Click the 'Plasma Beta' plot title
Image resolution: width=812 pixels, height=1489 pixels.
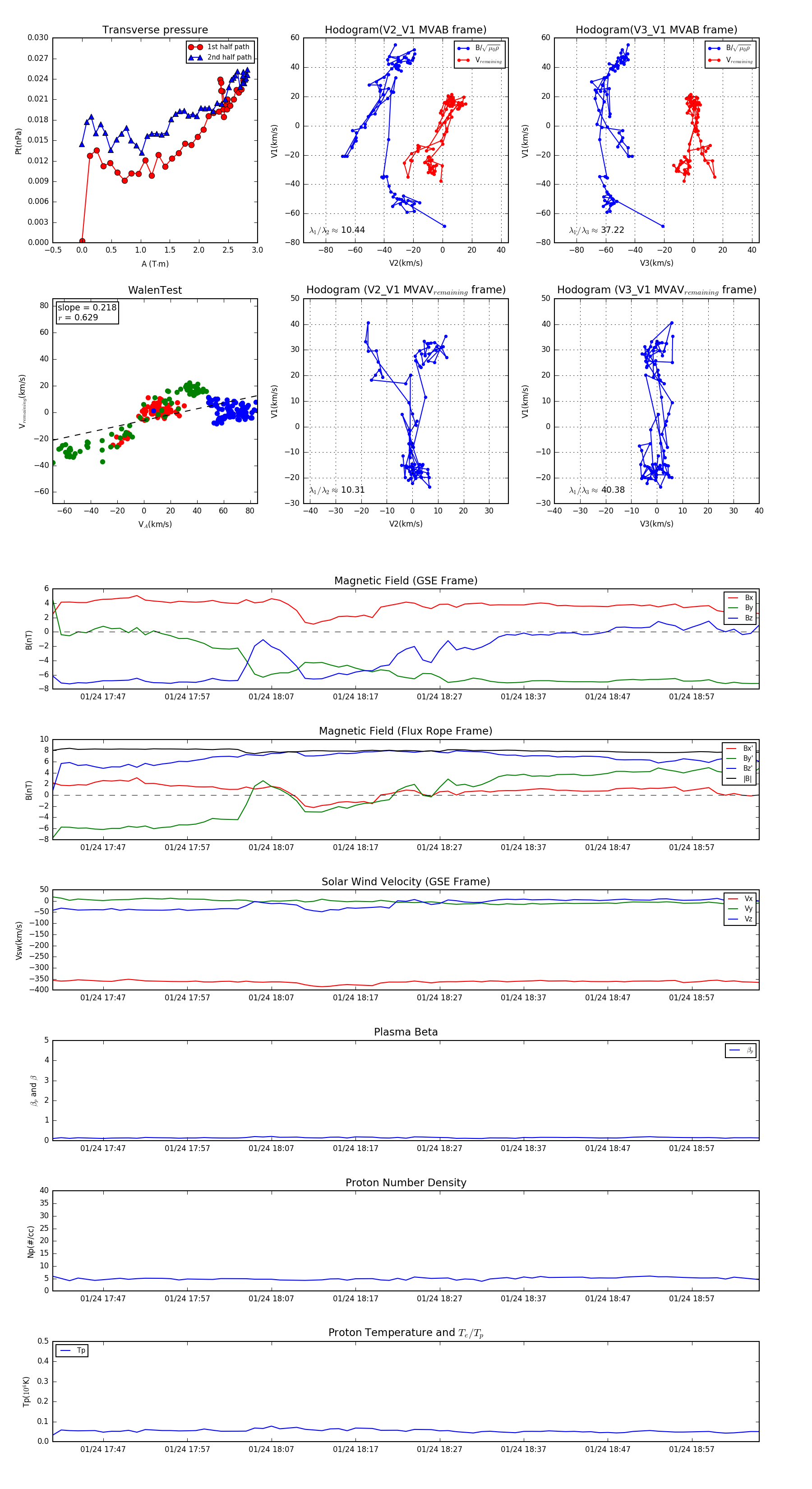[x=406, y=1032]
